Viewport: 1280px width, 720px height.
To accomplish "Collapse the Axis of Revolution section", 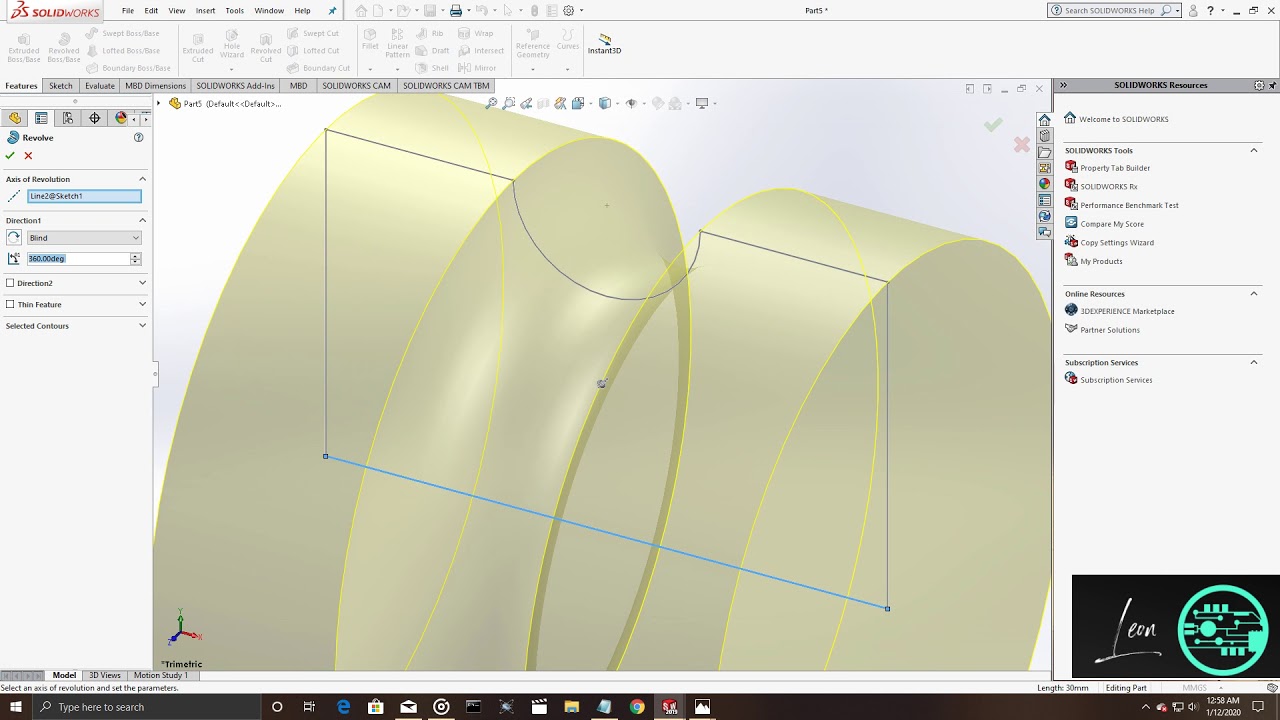I will click(142, 179).
